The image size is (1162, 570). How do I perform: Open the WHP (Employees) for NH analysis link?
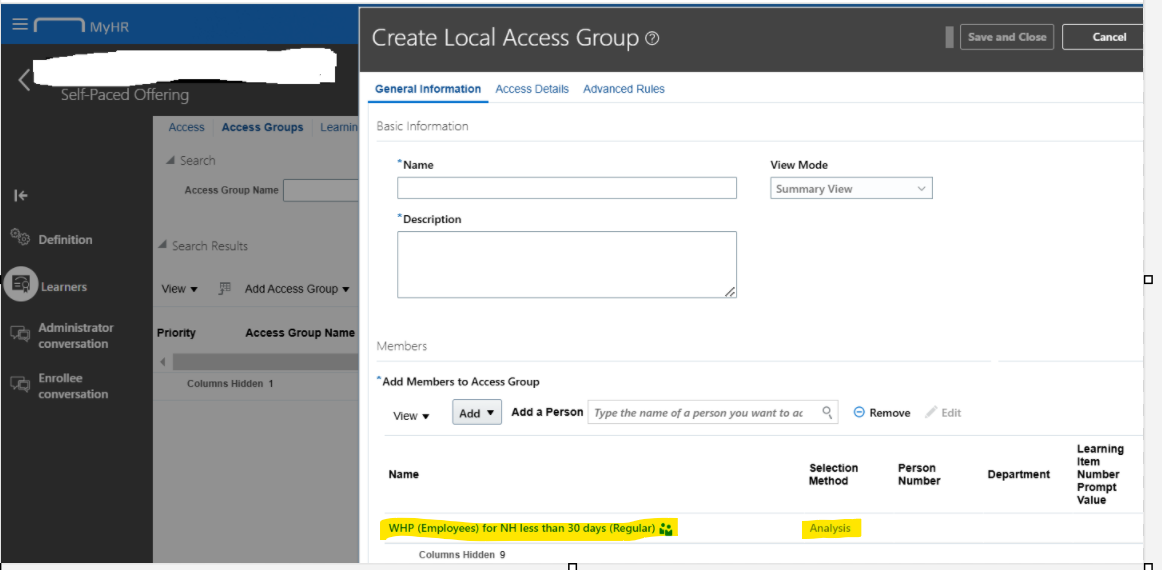522,528
